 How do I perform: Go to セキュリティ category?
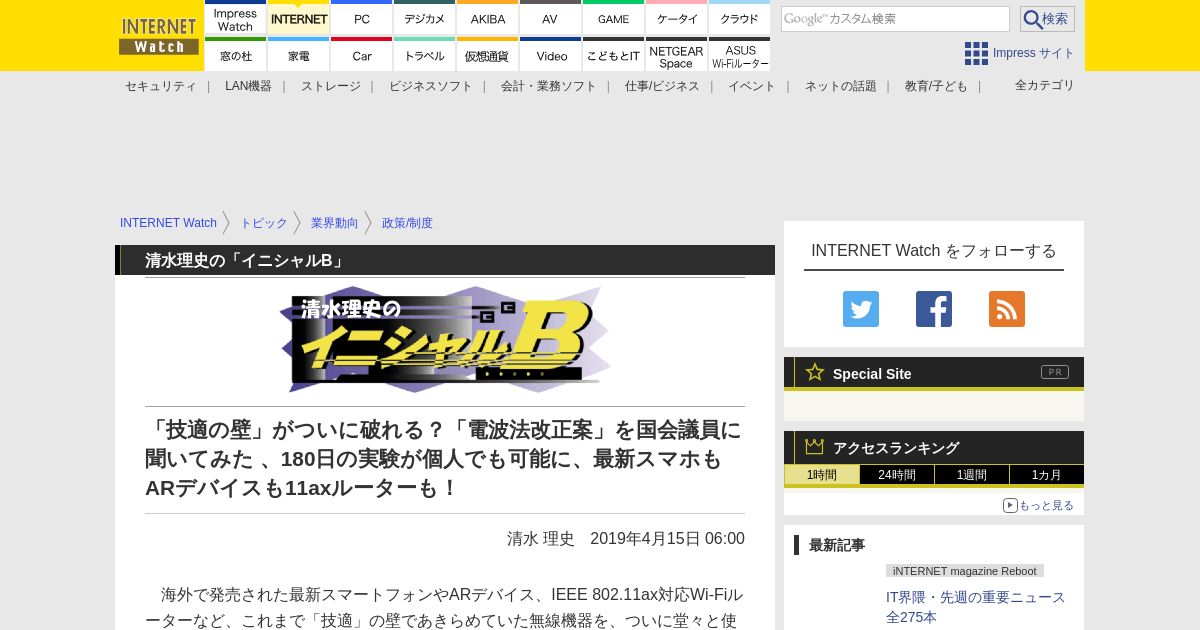(x=161, y=86)
